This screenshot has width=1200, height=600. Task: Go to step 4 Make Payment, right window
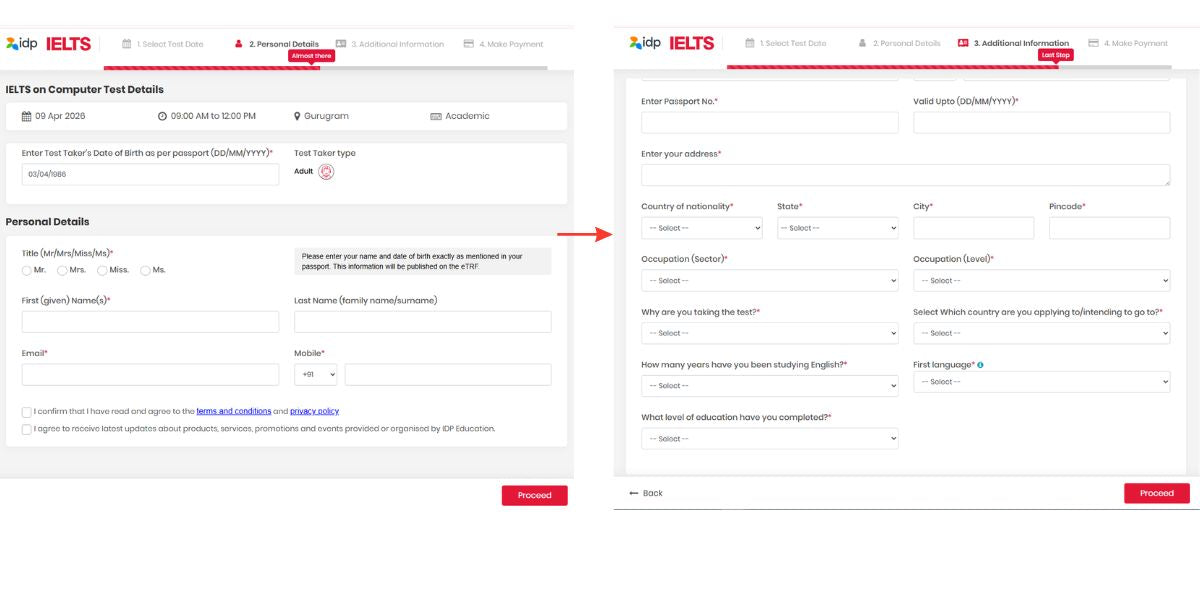click(x=1128, y=43)
